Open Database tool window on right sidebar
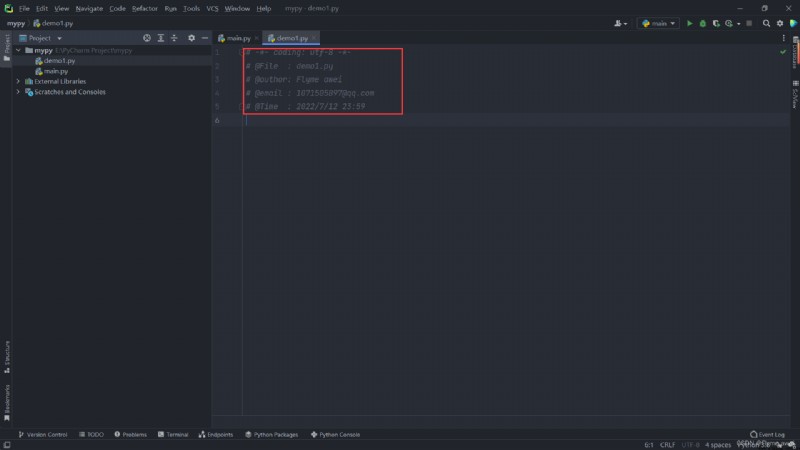800x450 pixels. [795, 52]
